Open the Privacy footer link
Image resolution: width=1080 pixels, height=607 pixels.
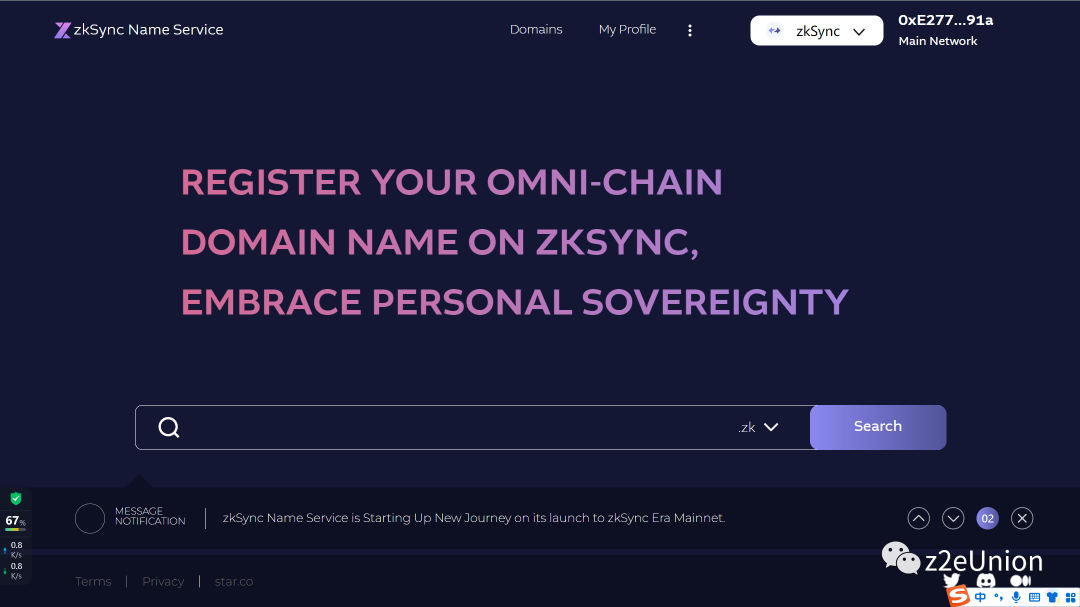(x=162, y=581)
